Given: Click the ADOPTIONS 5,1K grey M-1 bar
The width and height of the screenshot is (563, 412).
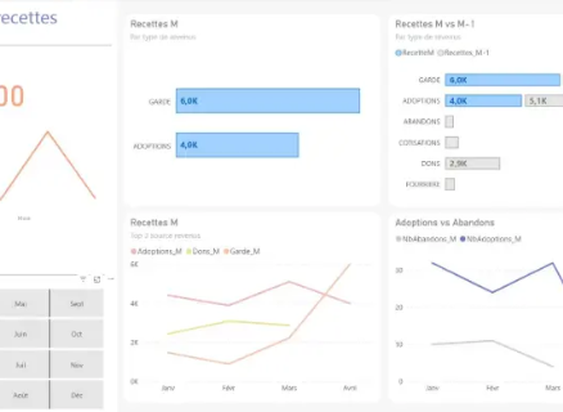Looking at the screenshot, I should pos(544,101).
